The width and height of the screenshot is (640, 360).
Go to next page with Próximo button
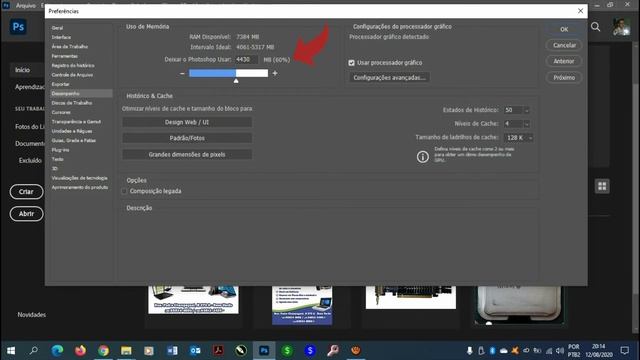tap(564, 78)
